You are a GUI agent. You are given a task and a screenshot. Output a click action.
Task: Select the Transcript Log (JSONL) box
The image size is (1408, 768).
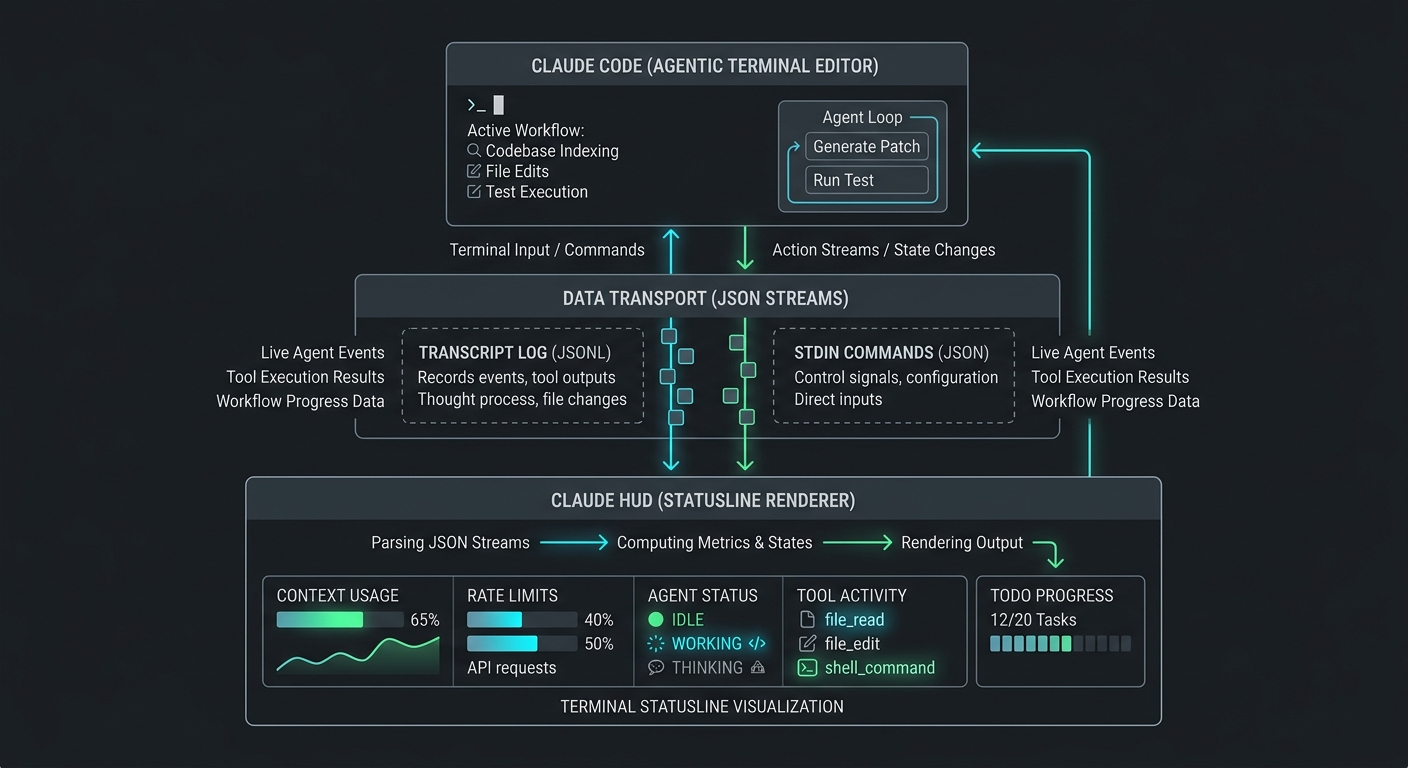point(522,376)
